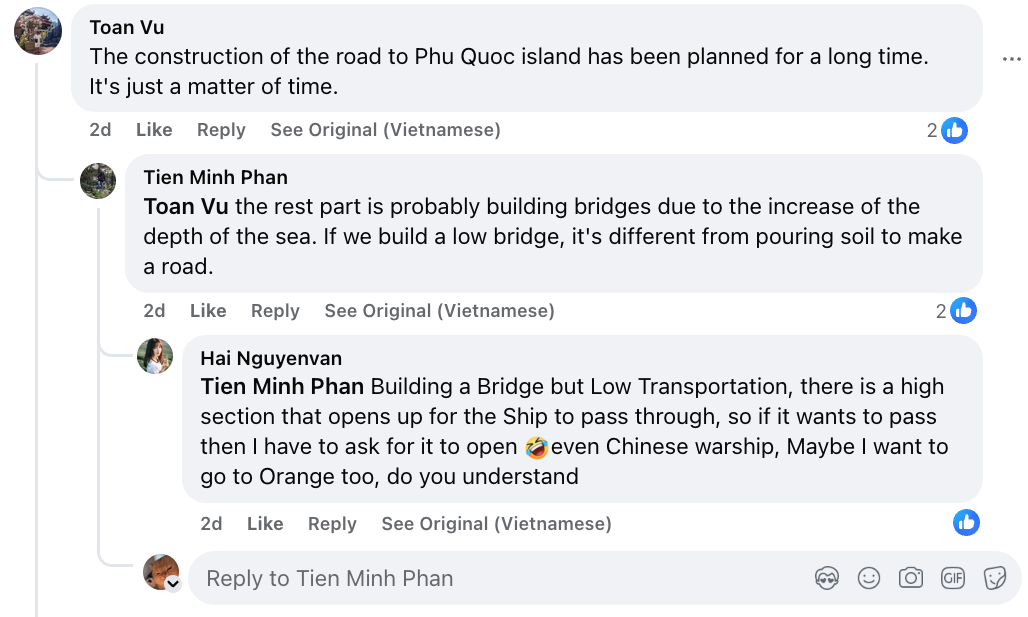
Task: Click the camera photo attach icon
Action: [910, 578]
